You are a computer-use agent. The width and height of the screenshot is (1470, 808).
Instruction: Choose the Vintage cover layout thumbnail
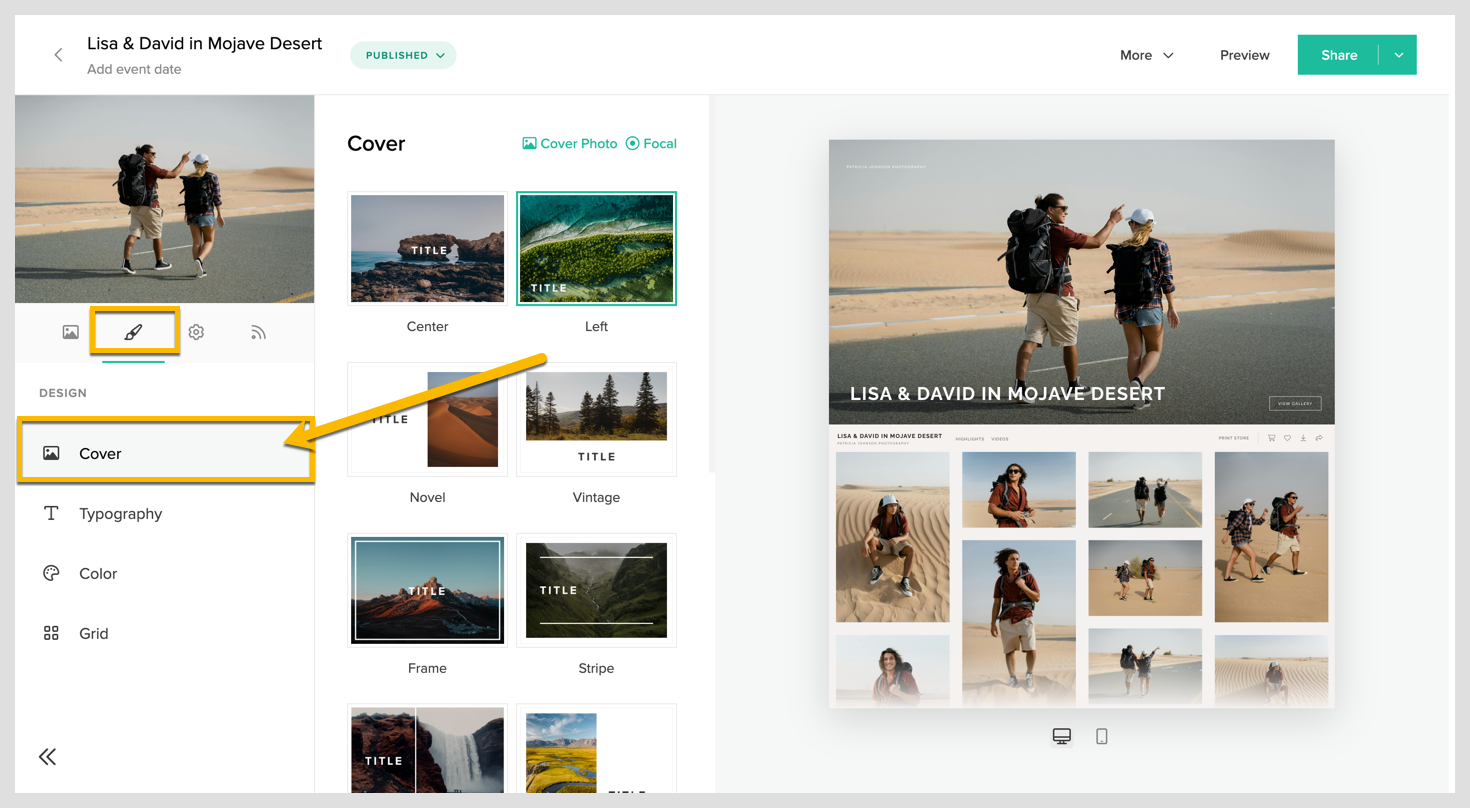click(596, 419)
